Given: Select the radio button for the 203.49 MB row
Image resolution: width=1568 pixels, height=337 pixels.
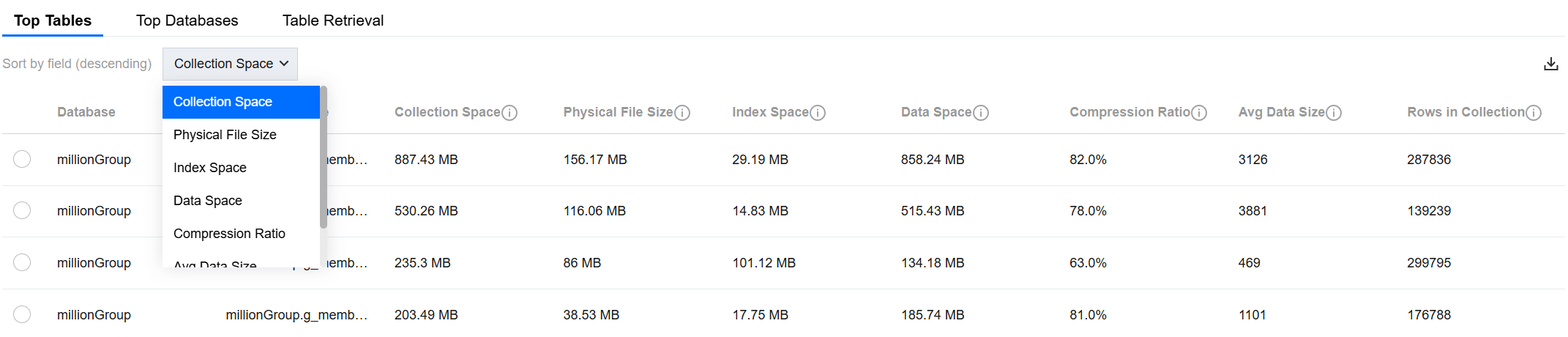Looking at the screenshot, I should coord(22,315).
